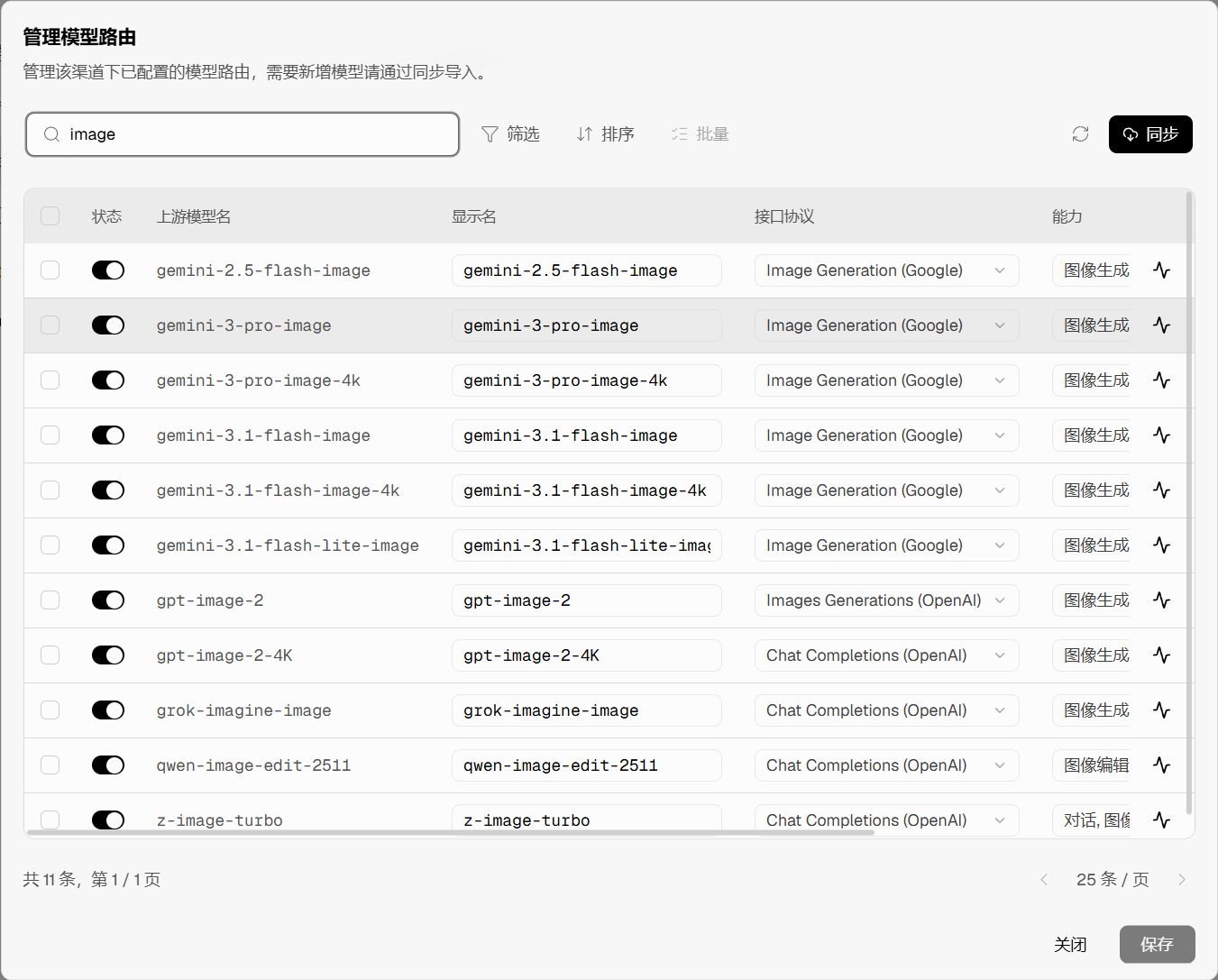Tick the select-all checkbox in header
Viewport: 1218px width, 980px height.
(50, 215)
